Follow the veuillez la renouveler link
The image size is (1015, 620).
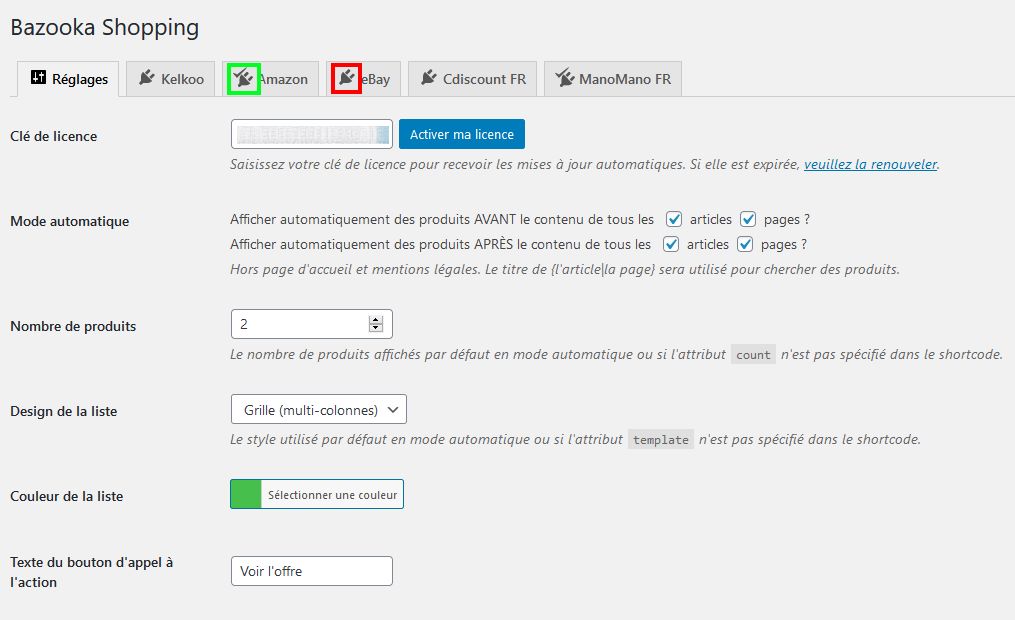tap(870, 164)
